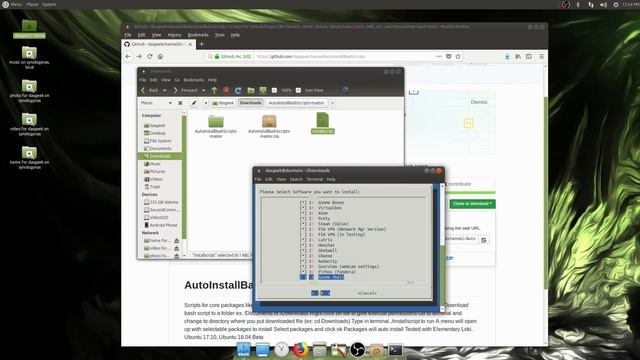Show later path buttons in location bar
Screen dimensions: 640x360
click(x=332, y=103)
